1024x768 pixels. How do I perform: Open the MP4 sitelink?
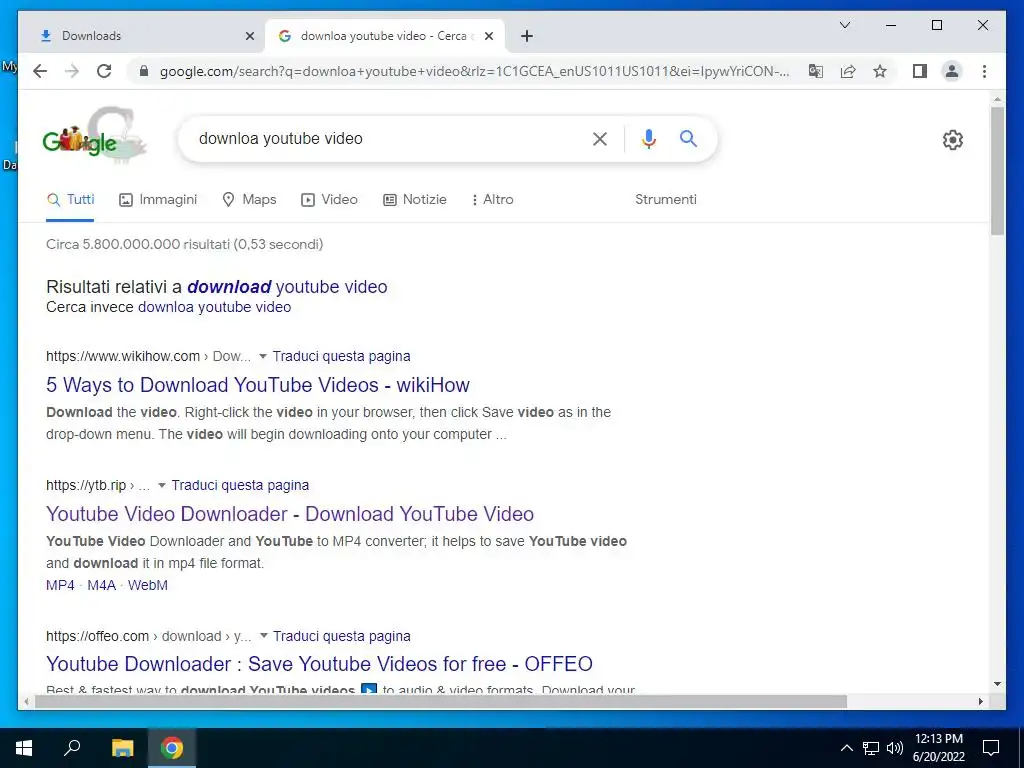click(x=60, y=585)
